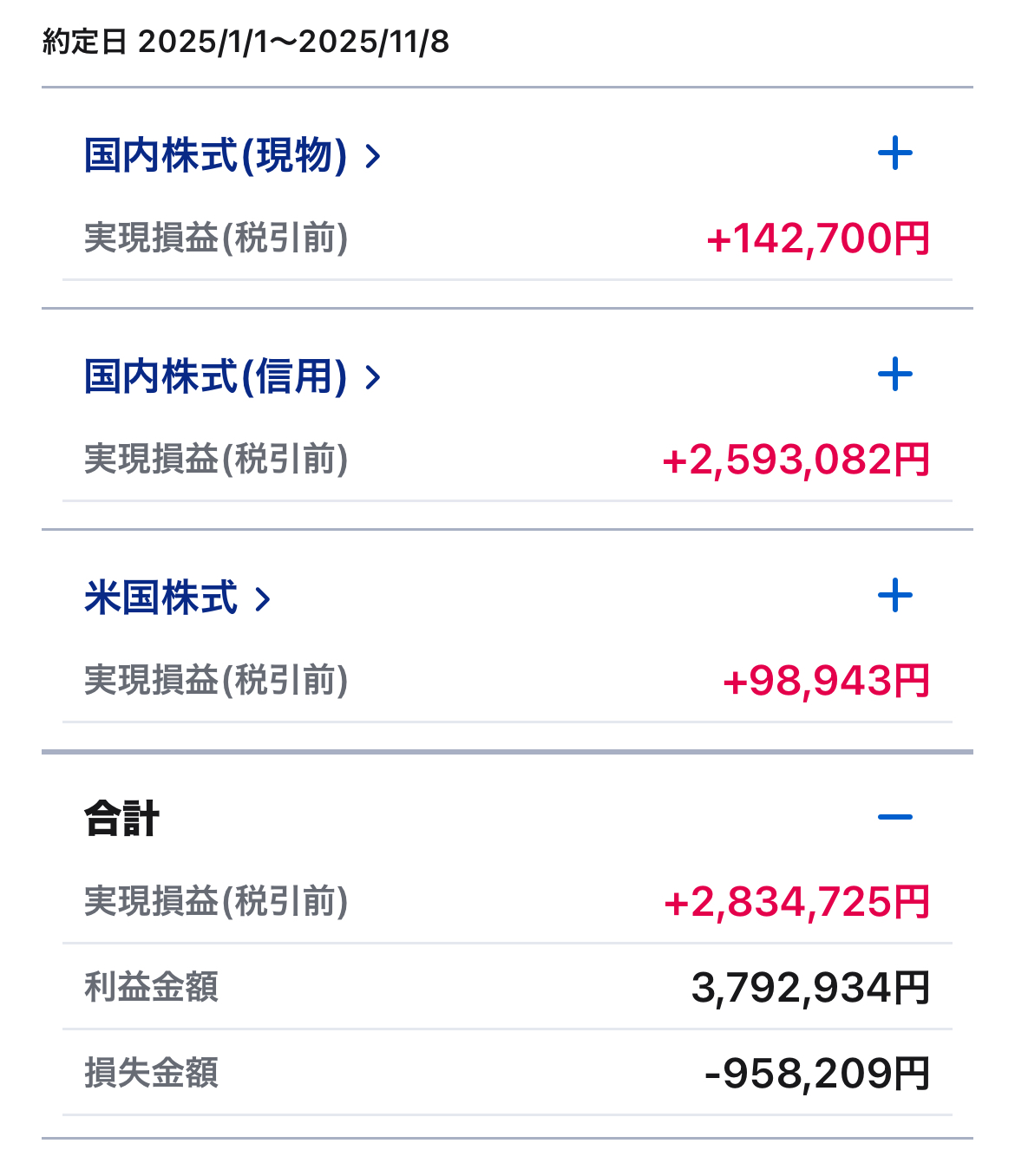Open the 国内株式(信用) detail link
The width and height of the screenshot is (1015, 1176).
(x=215, y=377)
